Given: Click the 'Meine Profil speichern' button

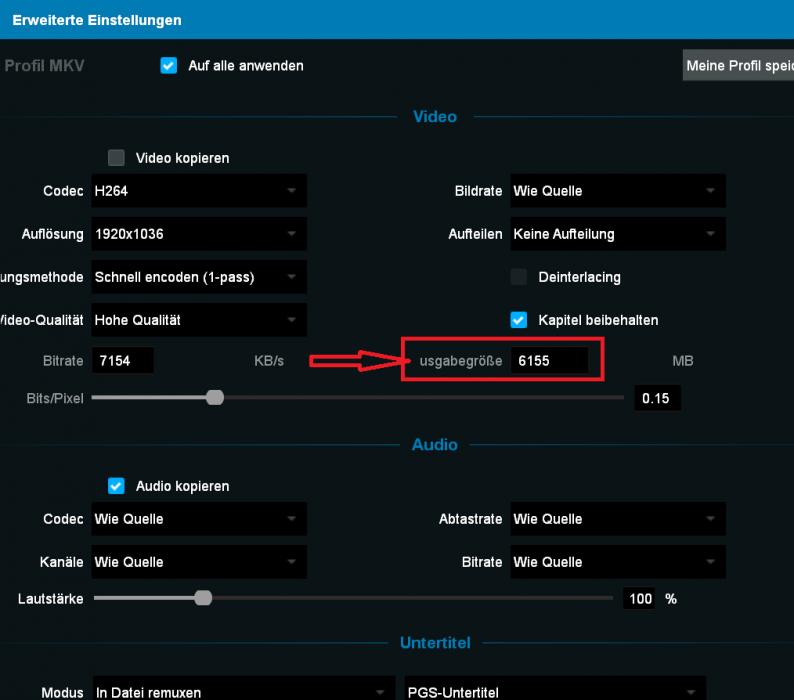Looking at the screenshot, I should click(x=738, y=66).
